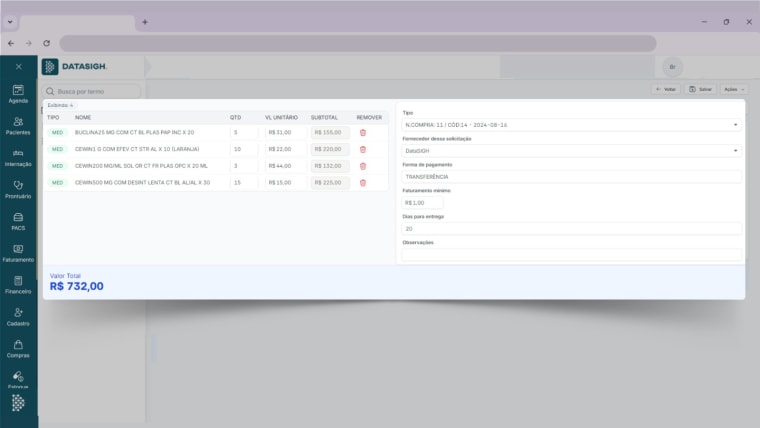Click the search magnifier icon

(x=50, y=91)
